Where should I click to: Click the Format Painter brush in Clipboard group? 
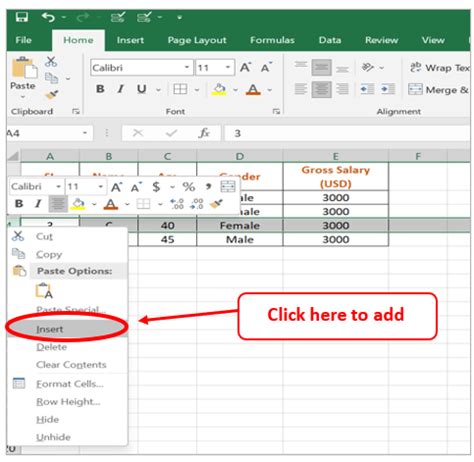point(52,95)
